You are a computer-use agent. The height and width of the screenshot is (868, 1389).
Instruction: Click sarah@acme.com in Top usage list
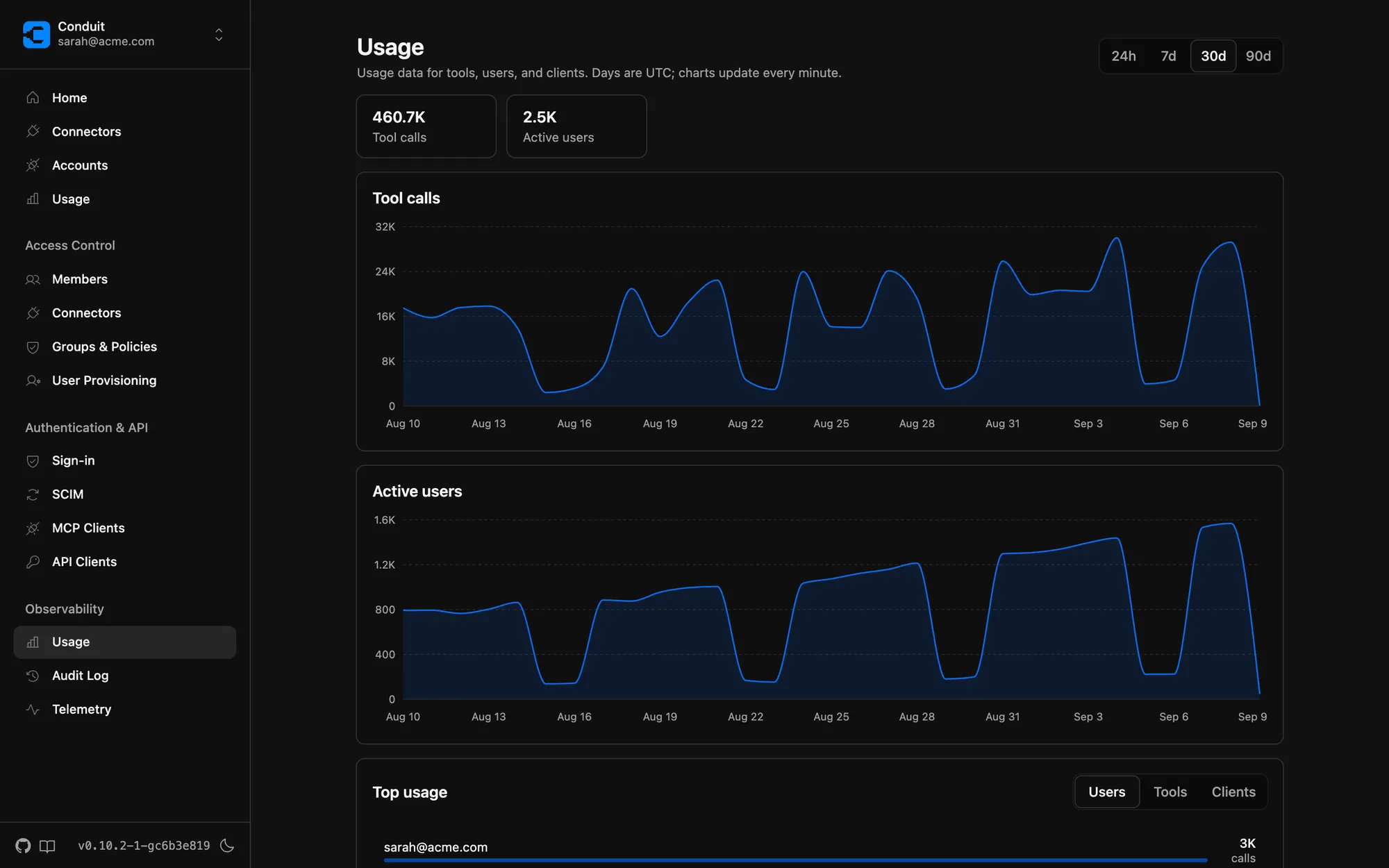click(435, 847)
